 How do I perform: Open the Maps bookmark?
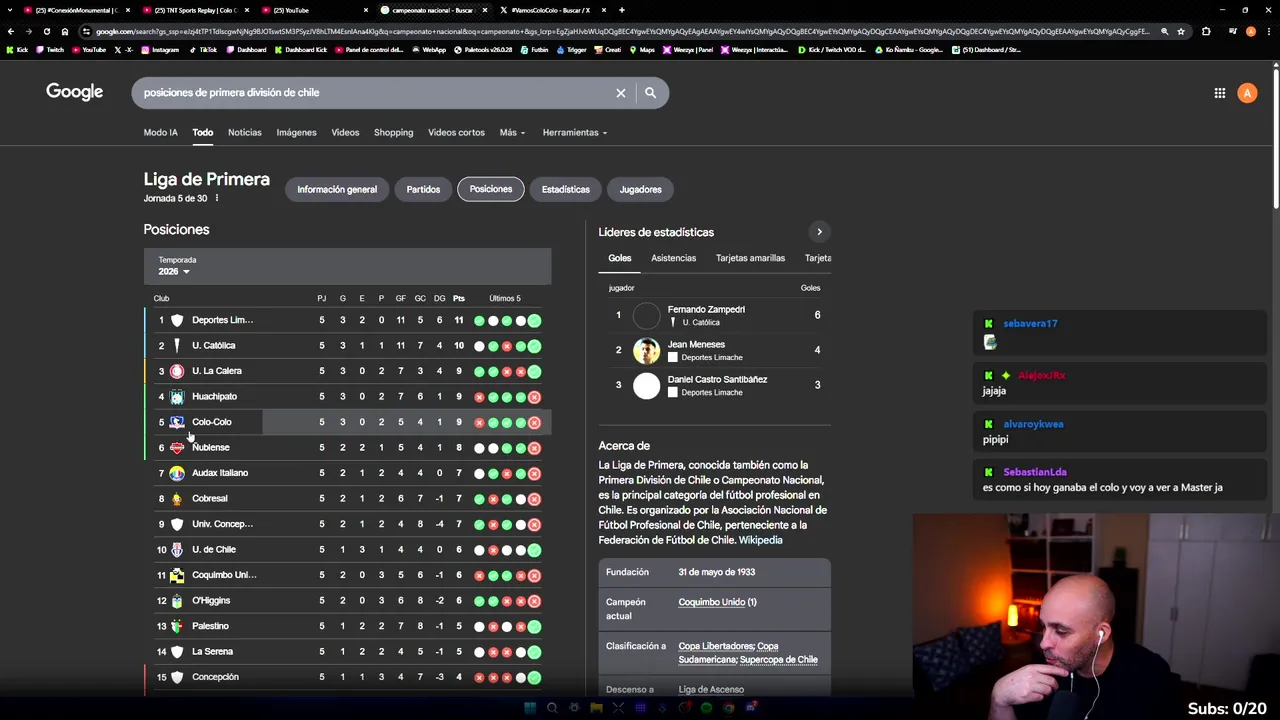pyautogui.click(x=642, y=49)
